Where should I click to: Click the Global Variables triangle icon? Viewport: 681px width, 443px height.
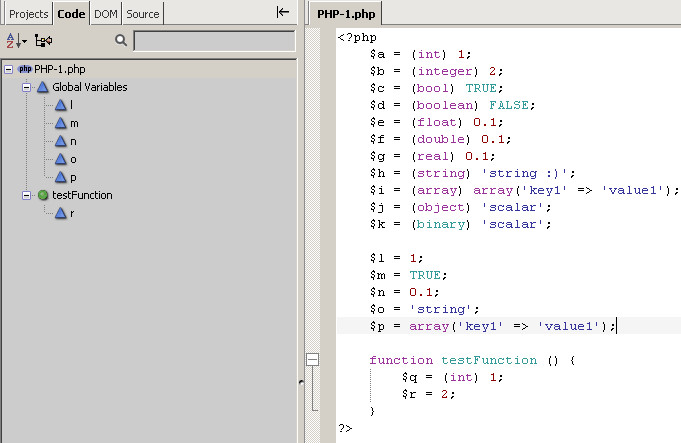click(x=43, y=87)
